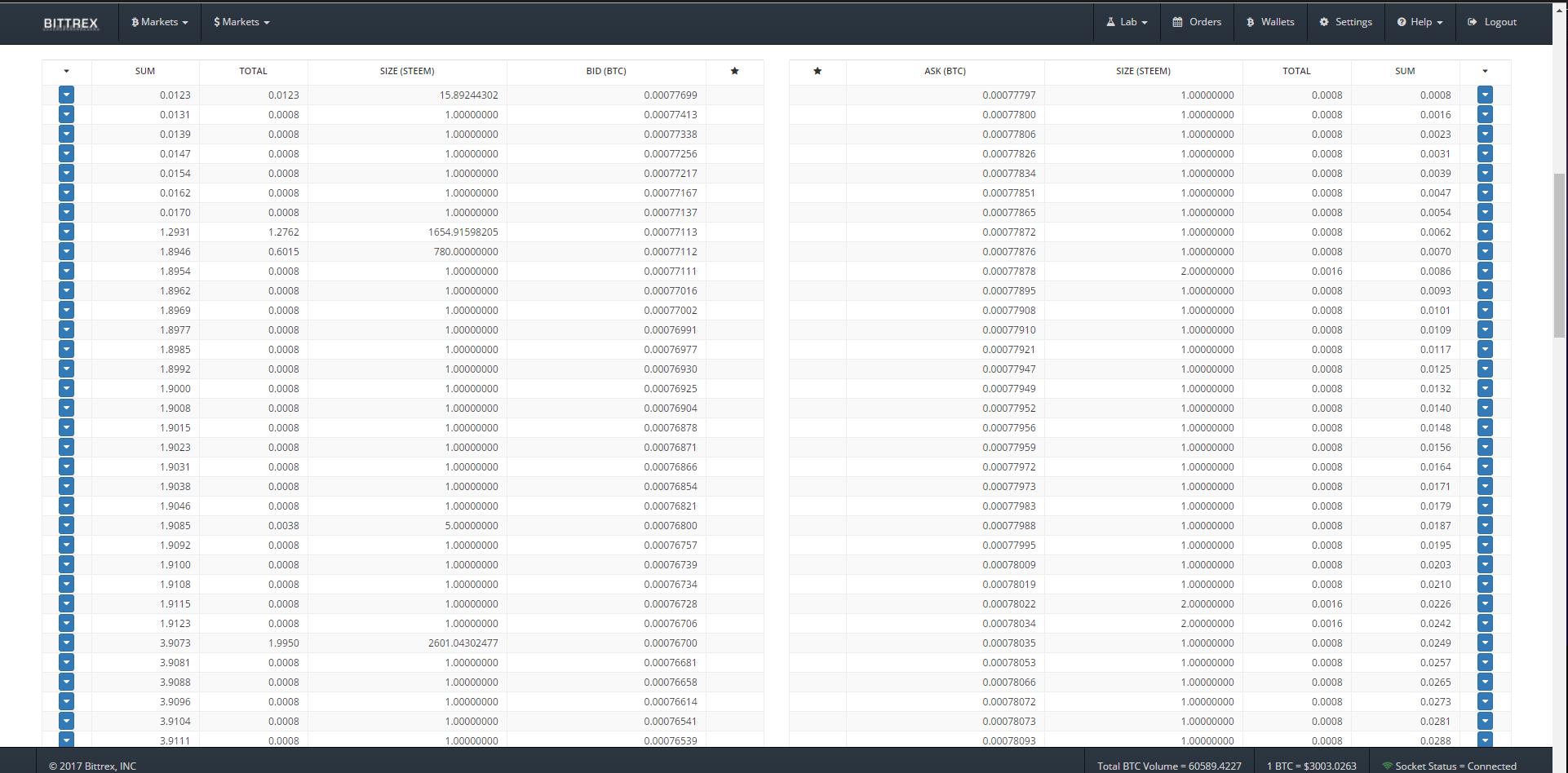The height and width of the screenshot is (773, 1568).
Task: Click the action button for ask 0.00078053
Action: [1485, 662]
